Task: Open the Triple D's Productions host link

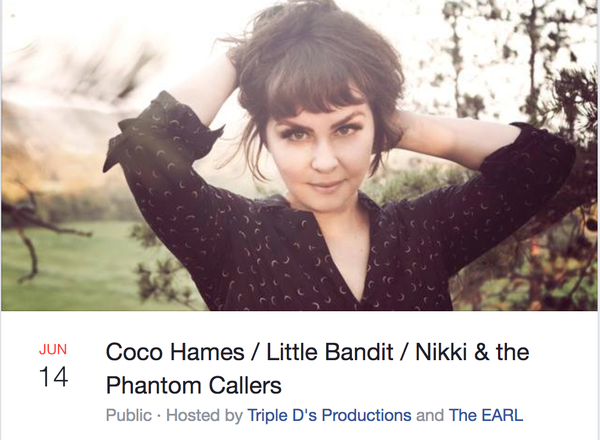Action: pos(329,415)
